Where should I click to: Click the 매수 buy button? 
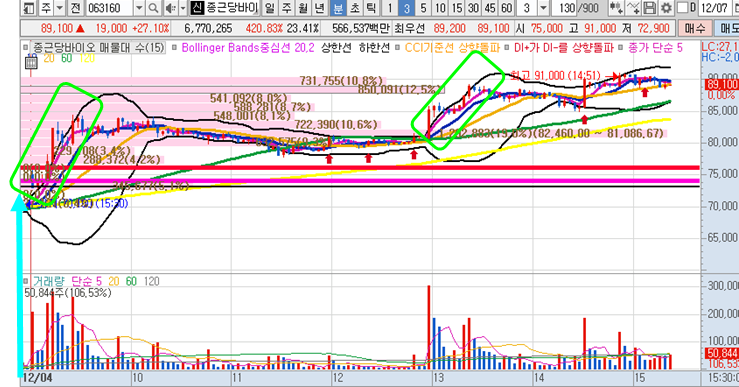[695, 28]
